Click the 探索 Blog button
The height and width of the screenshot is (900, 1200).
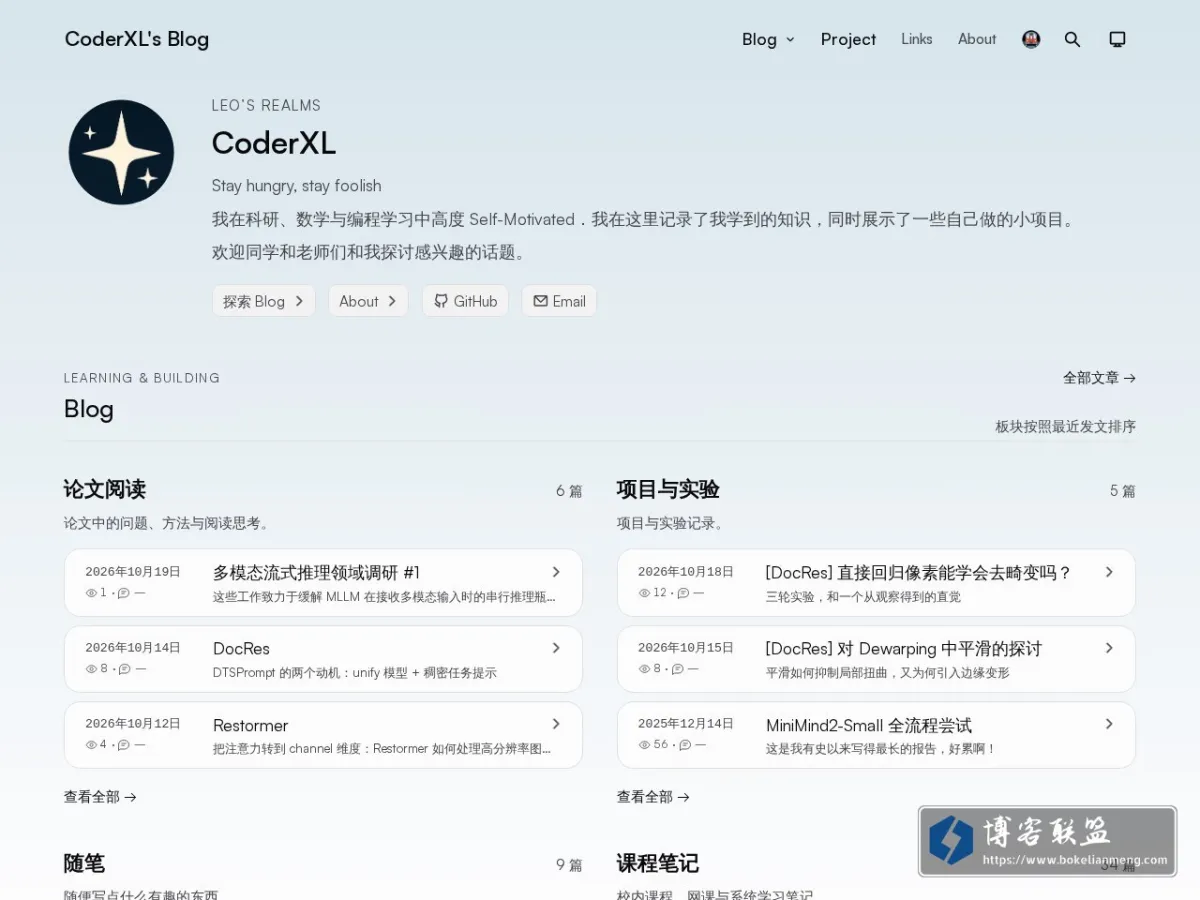coord(264,301)
